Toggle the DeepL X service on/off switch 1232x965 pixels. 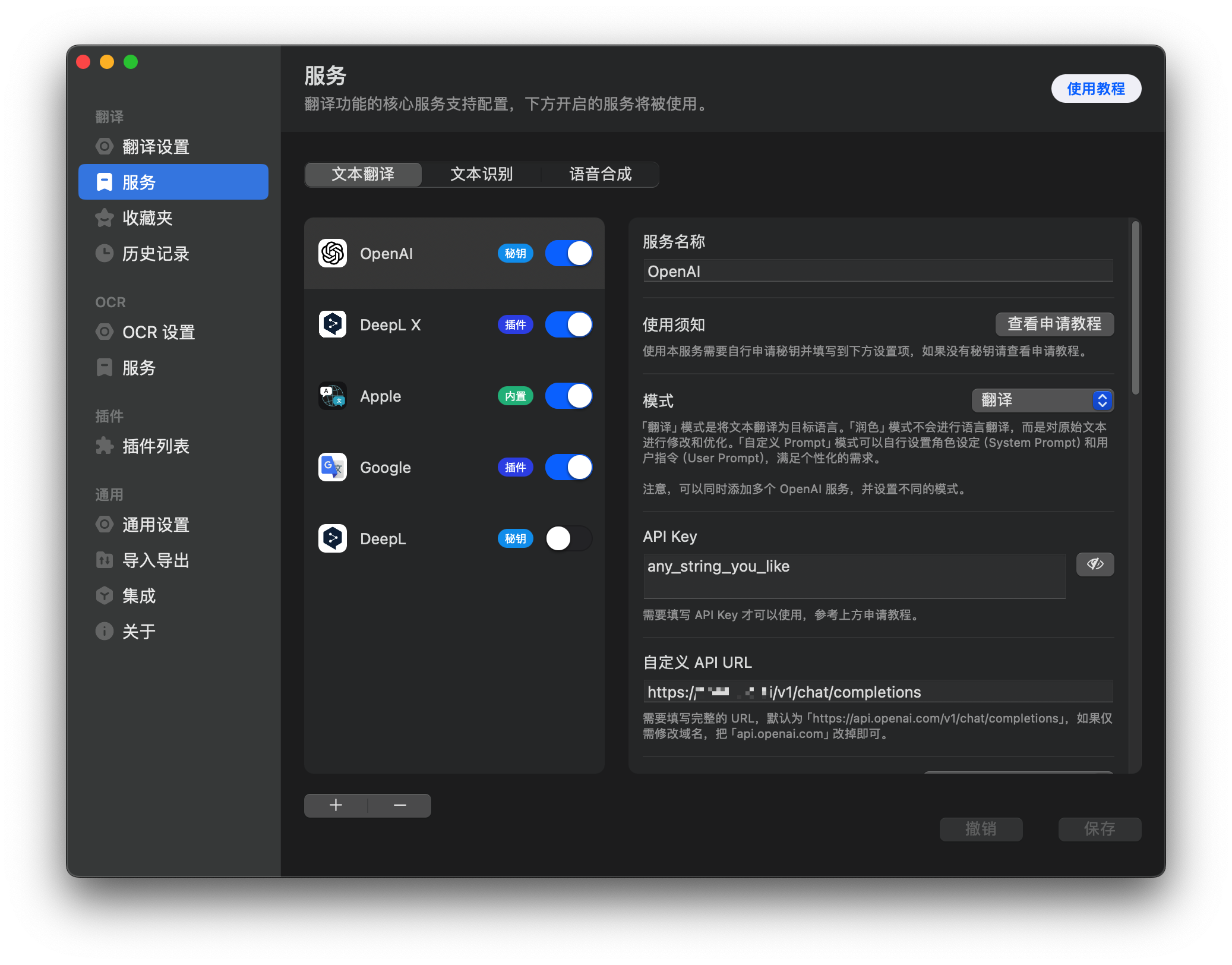570,324
